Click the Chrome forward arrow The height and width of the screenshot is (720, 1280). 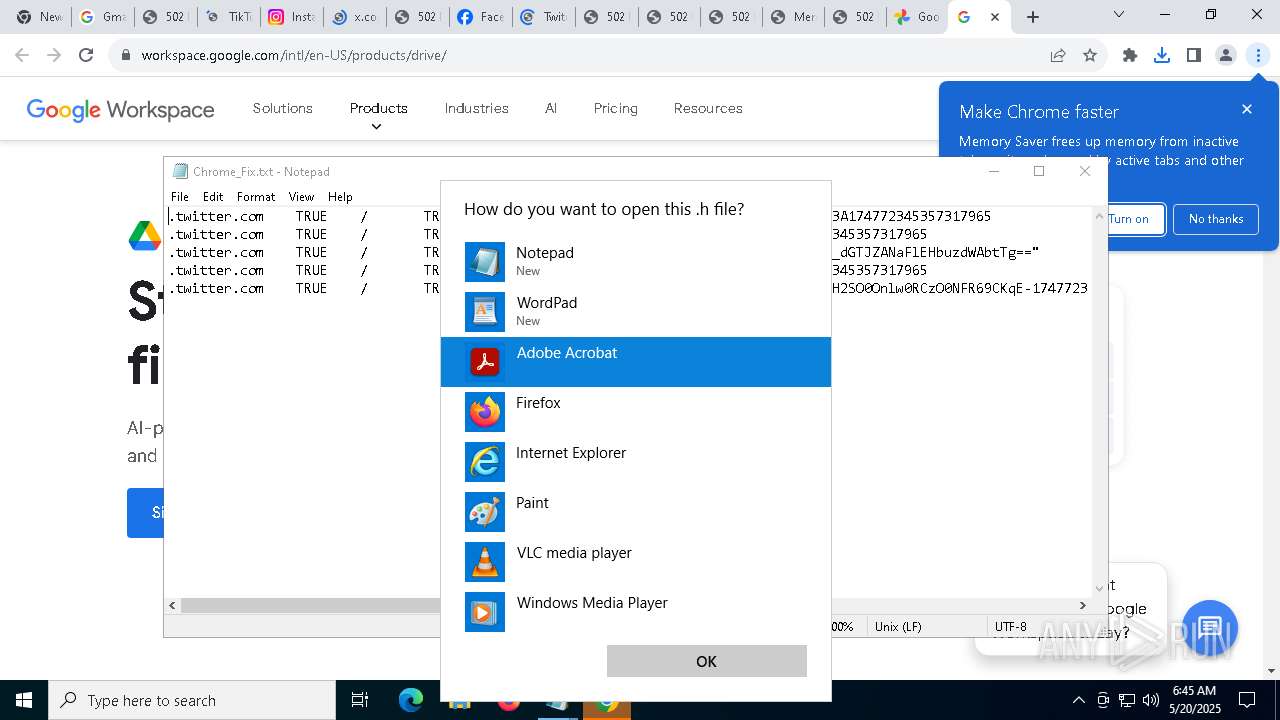tap(54, 55)
